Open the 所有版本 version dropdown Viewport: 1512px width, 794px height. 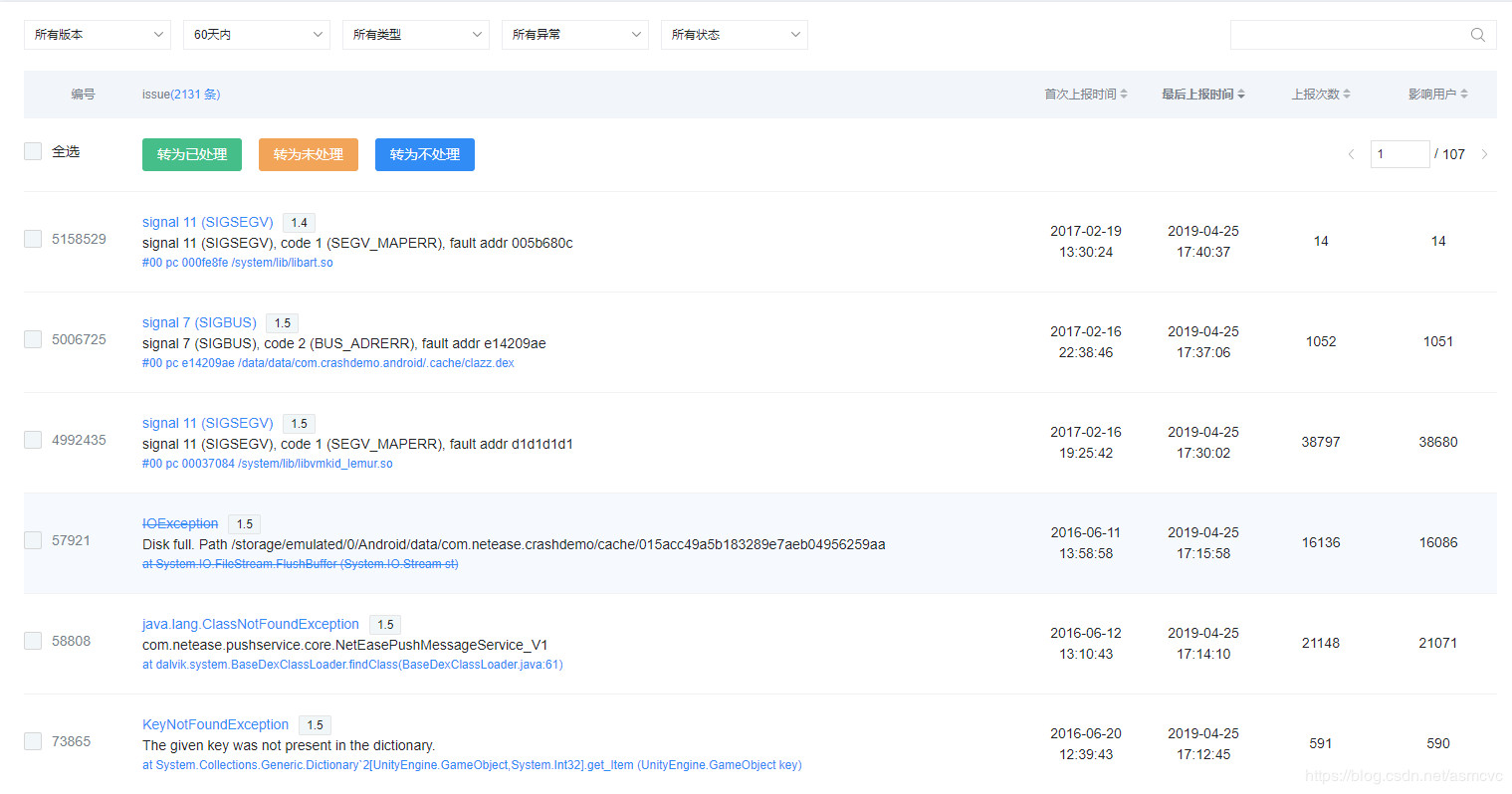[x=98, y=35]
